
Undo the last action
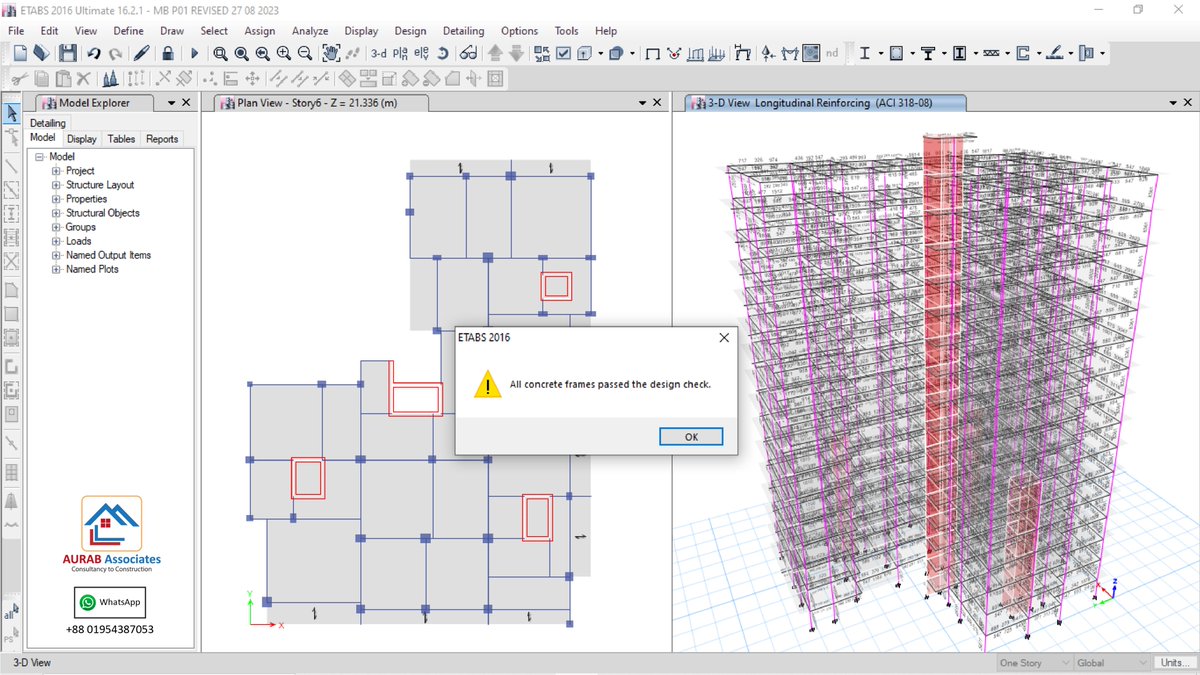click(x=94, y=53)
